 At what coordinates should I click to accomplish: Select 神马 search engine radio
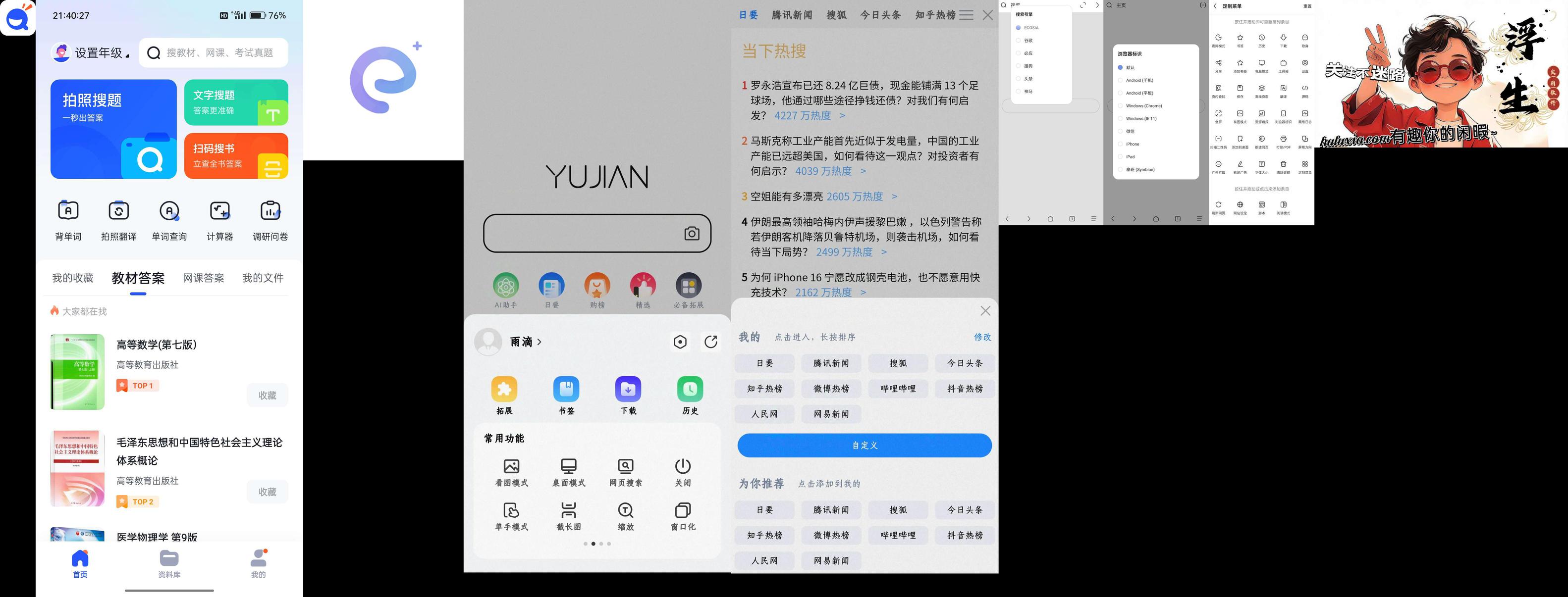tap(1018, 91)
